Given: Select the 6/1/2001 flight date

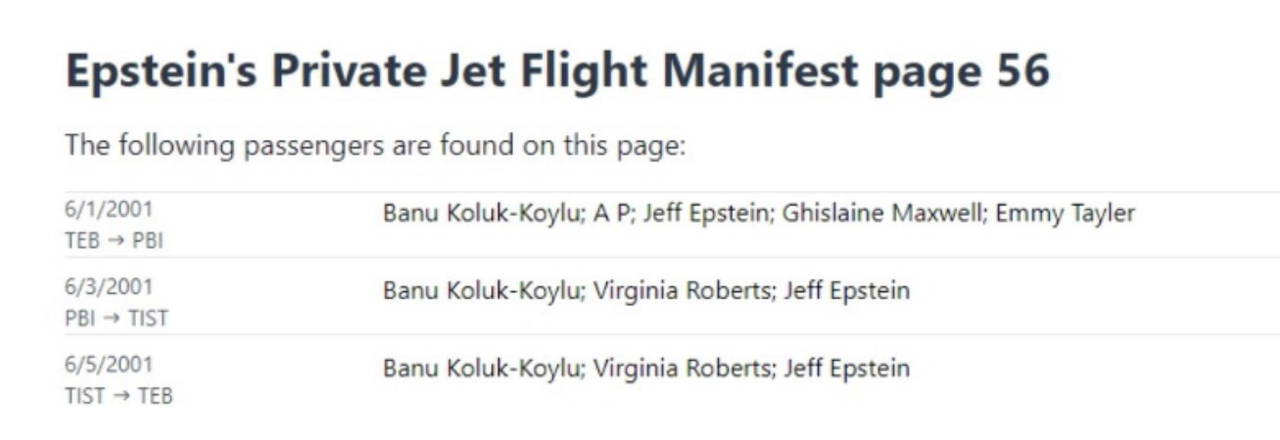Looking at the screenshot, I should (x=109, y=210).
